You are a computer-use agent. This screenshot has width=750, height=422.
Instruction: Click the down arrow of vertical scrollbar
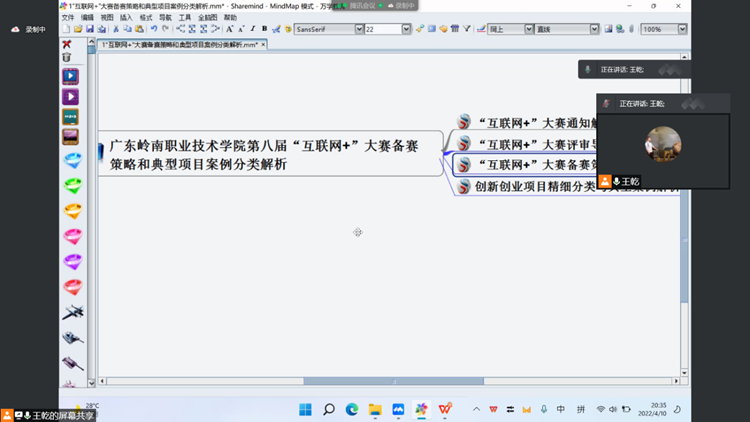click(x=684, y=373)
